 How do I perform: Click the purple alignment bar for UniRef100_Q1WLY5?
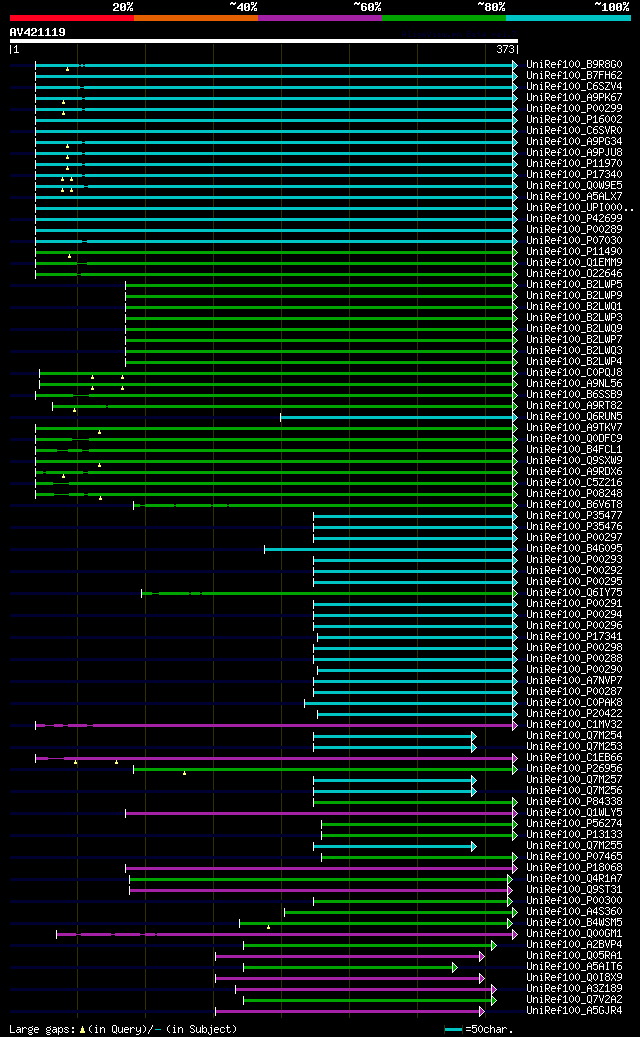coord(321,812)
